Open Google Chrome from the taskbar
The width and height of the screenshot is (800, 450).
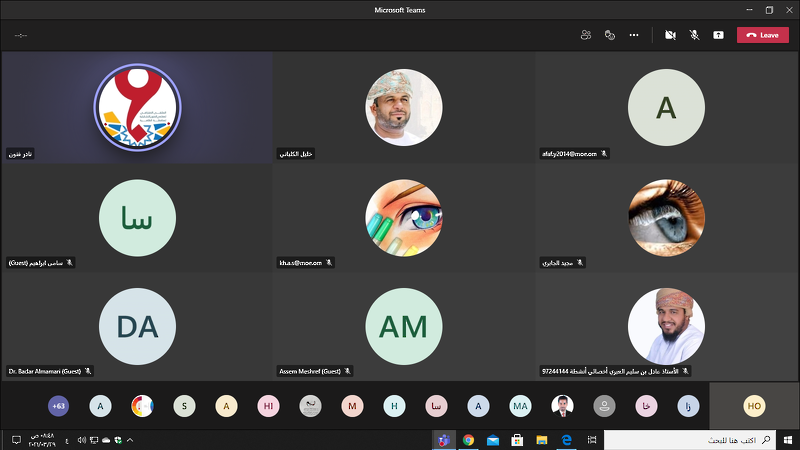click(467, 440)
